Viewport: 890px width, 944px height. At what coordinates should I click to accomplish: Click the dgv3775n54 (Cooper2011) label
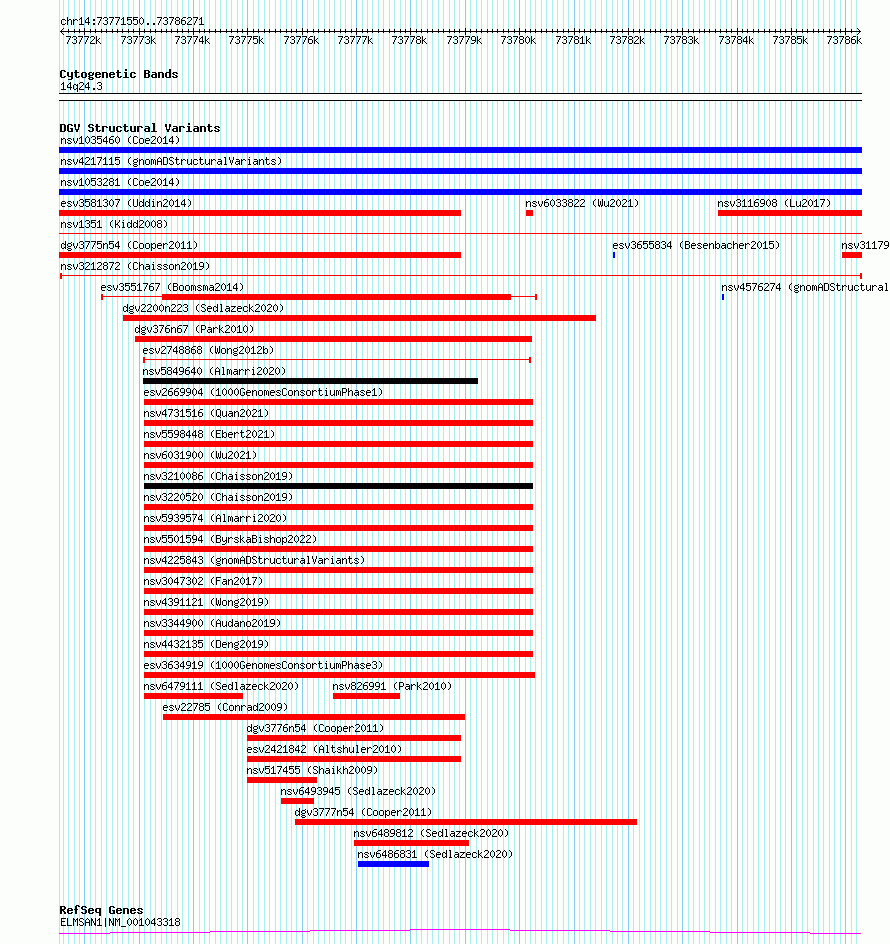129,246
